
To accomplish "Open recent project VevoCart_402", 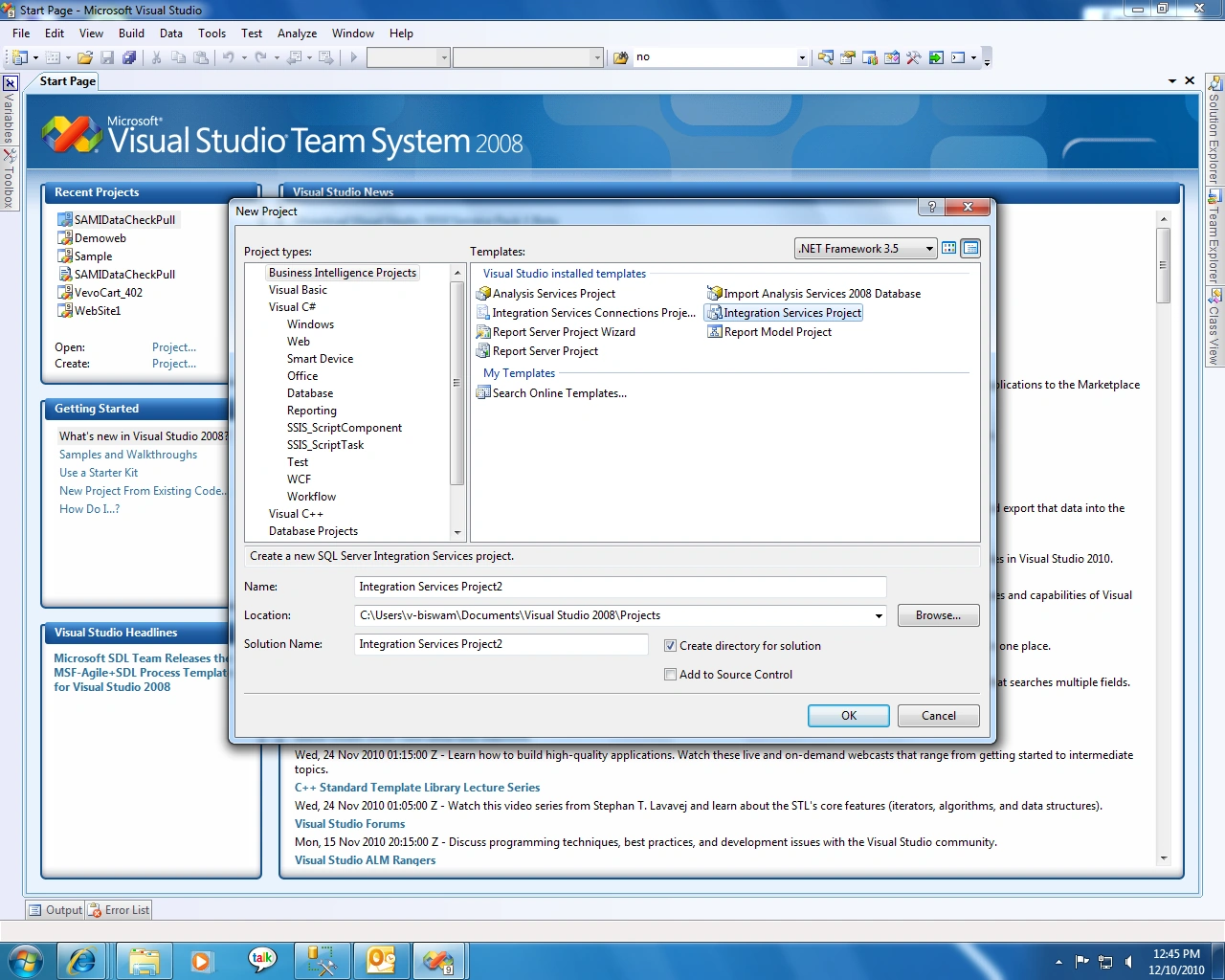I will (x=108, y=293).
